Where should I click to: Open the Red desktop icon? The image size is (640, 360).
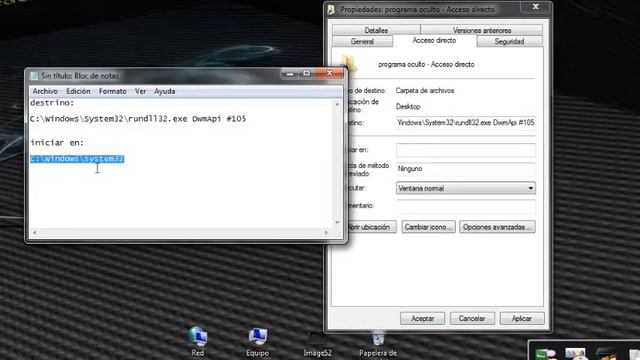click(x=198, y=342)
